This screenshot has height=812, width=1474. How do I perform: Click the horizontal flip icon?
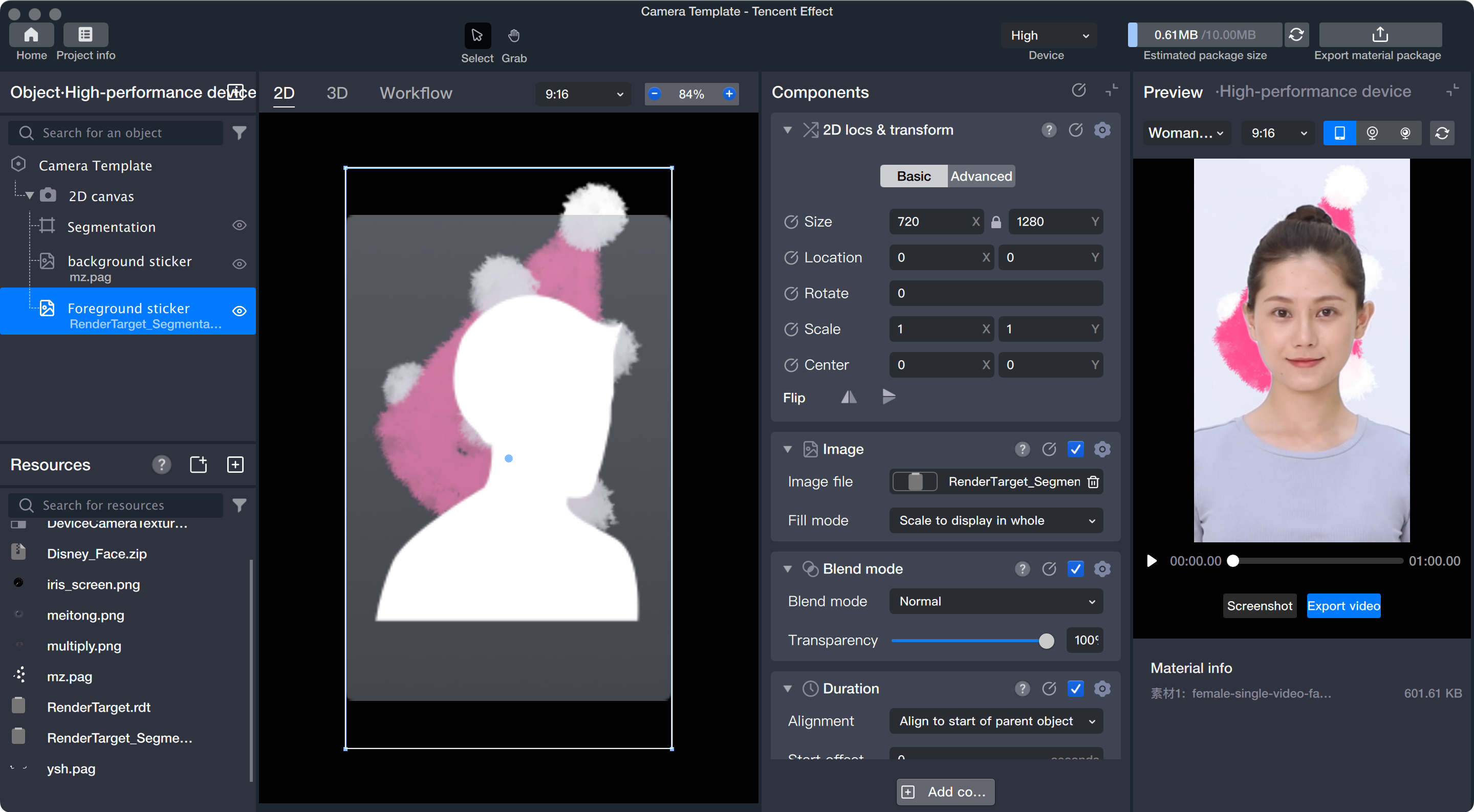pyautogui.click(x=849, y=397)
